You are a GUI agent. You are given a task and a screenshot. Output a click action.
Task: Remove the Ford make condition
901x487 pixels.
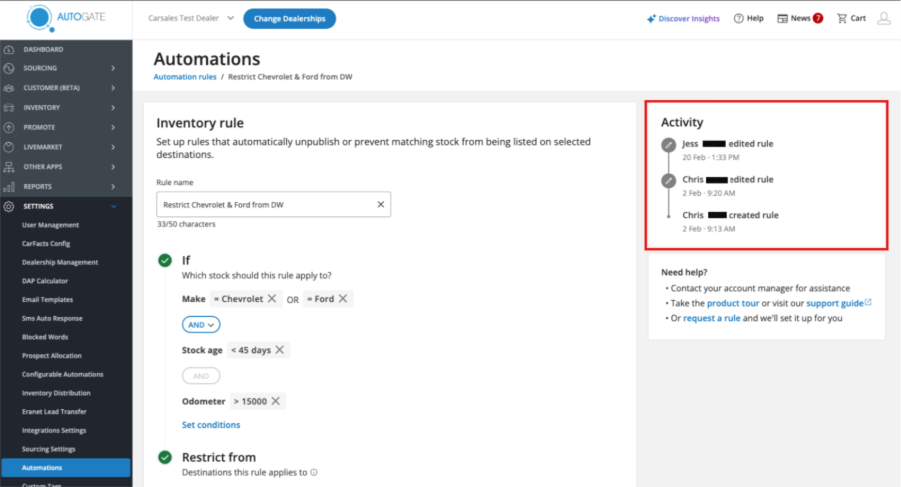[343, 299]
